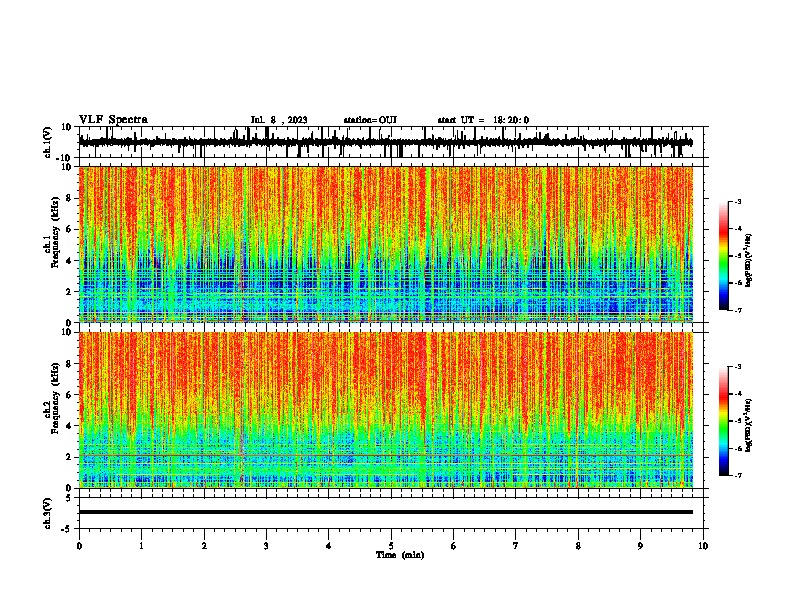Click time axis tick label "0"
Image resolution: width=792 pixels, height=612 pixels.
click(x=79, y=546)
